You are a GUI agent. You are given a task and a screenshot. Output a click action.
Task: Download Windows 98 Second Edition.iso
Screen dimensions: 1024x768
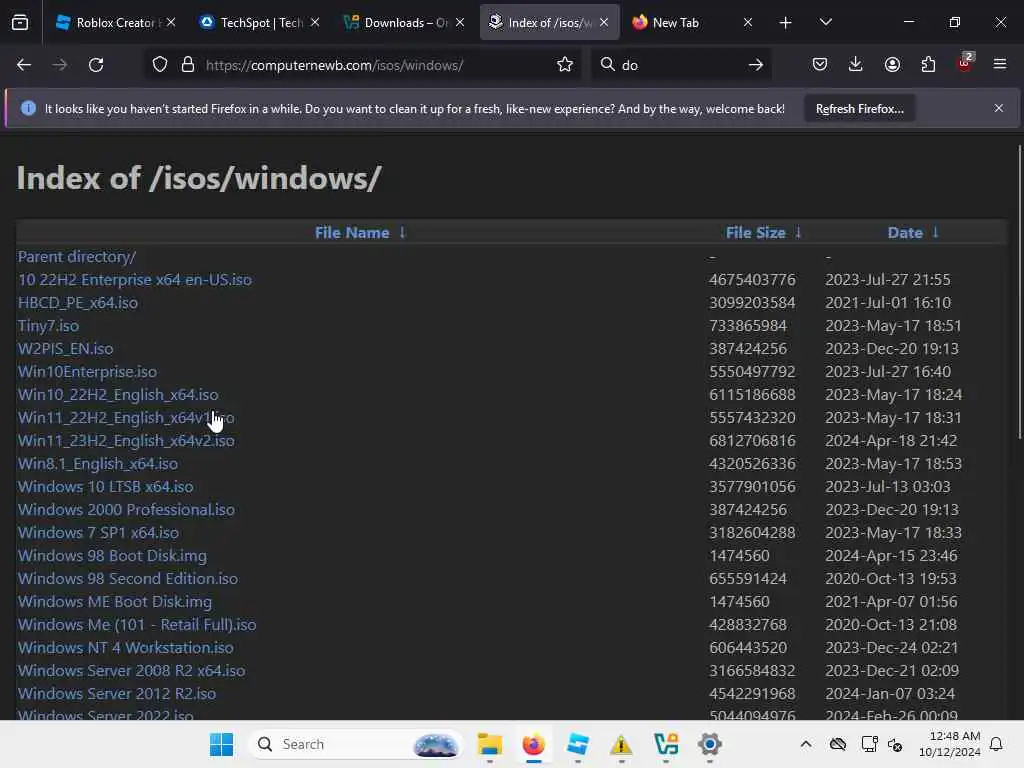tap(128, 579)
